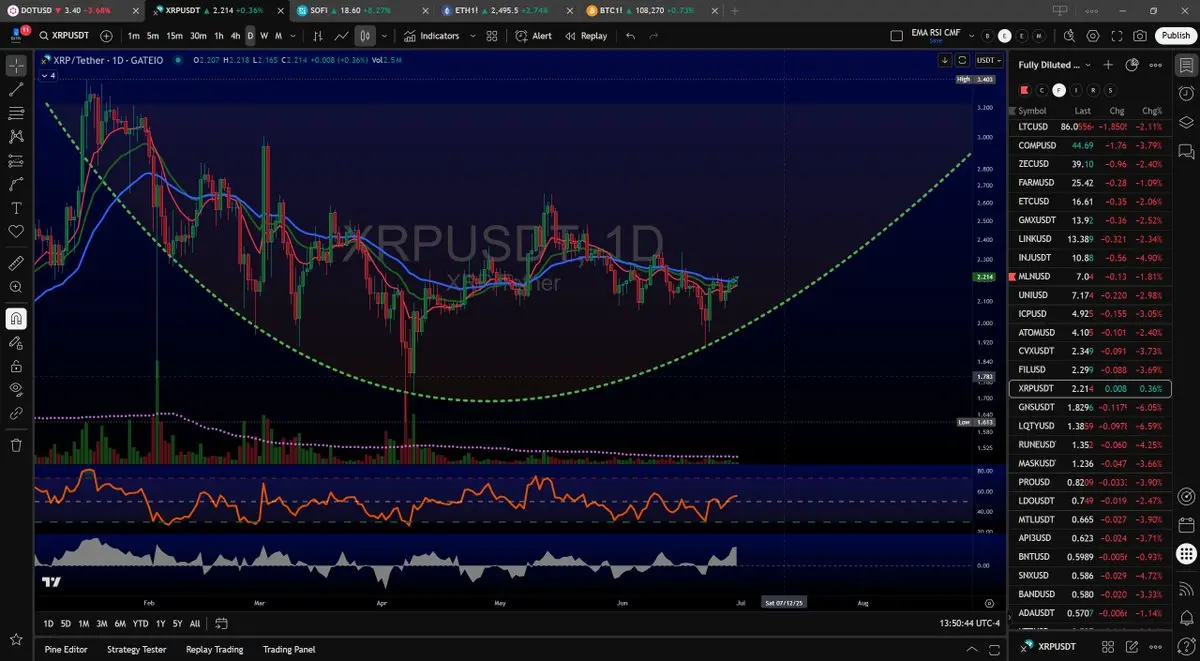This screenshot has height=661, width=1200.
Task: Select FILUSD row in watchlist
Action: point(1090,370)
